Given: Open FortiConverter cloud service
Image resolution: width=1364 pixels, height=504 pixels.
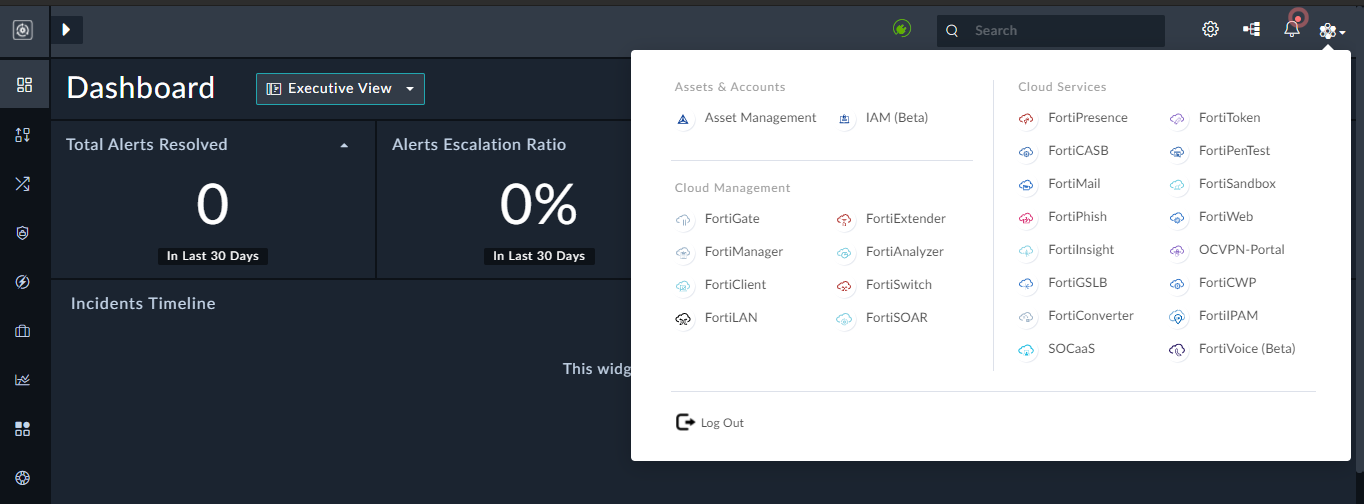Looking at the screenshot, I should 1091,316.
